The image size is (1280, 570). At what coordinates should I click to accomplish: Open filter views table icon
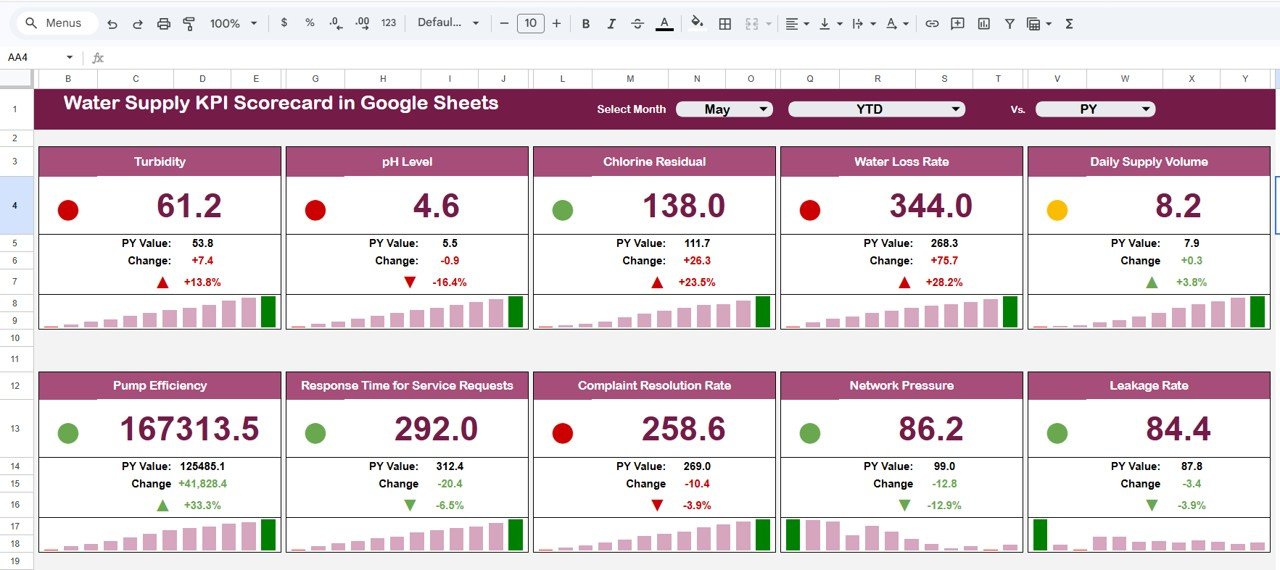[x=1034, y=23]
